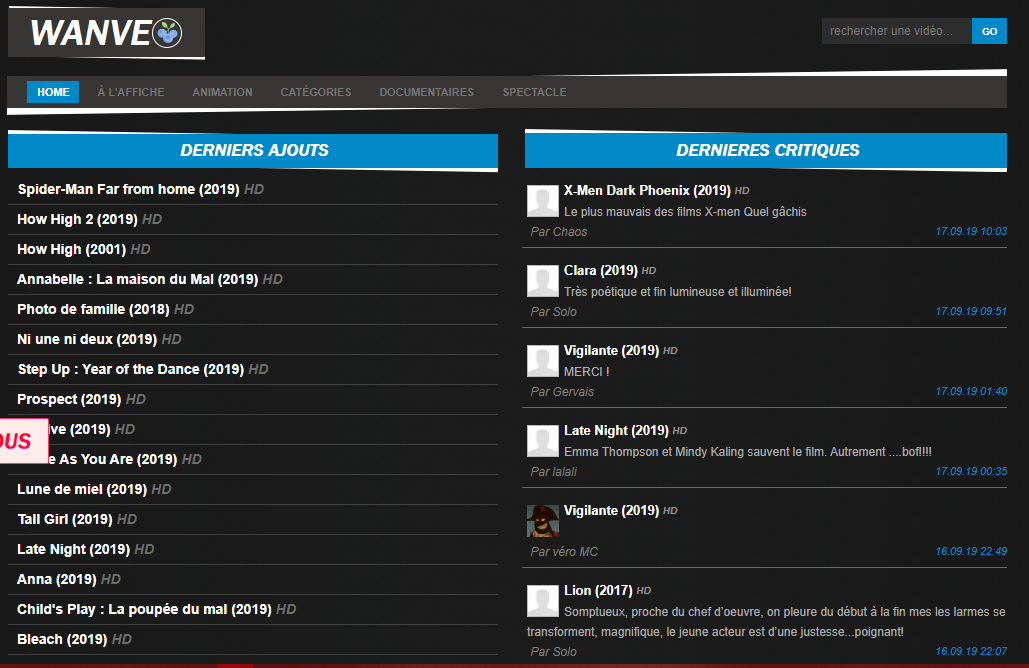Open How High 2 (2019)

pyautogui.click(x=77, y=219)
